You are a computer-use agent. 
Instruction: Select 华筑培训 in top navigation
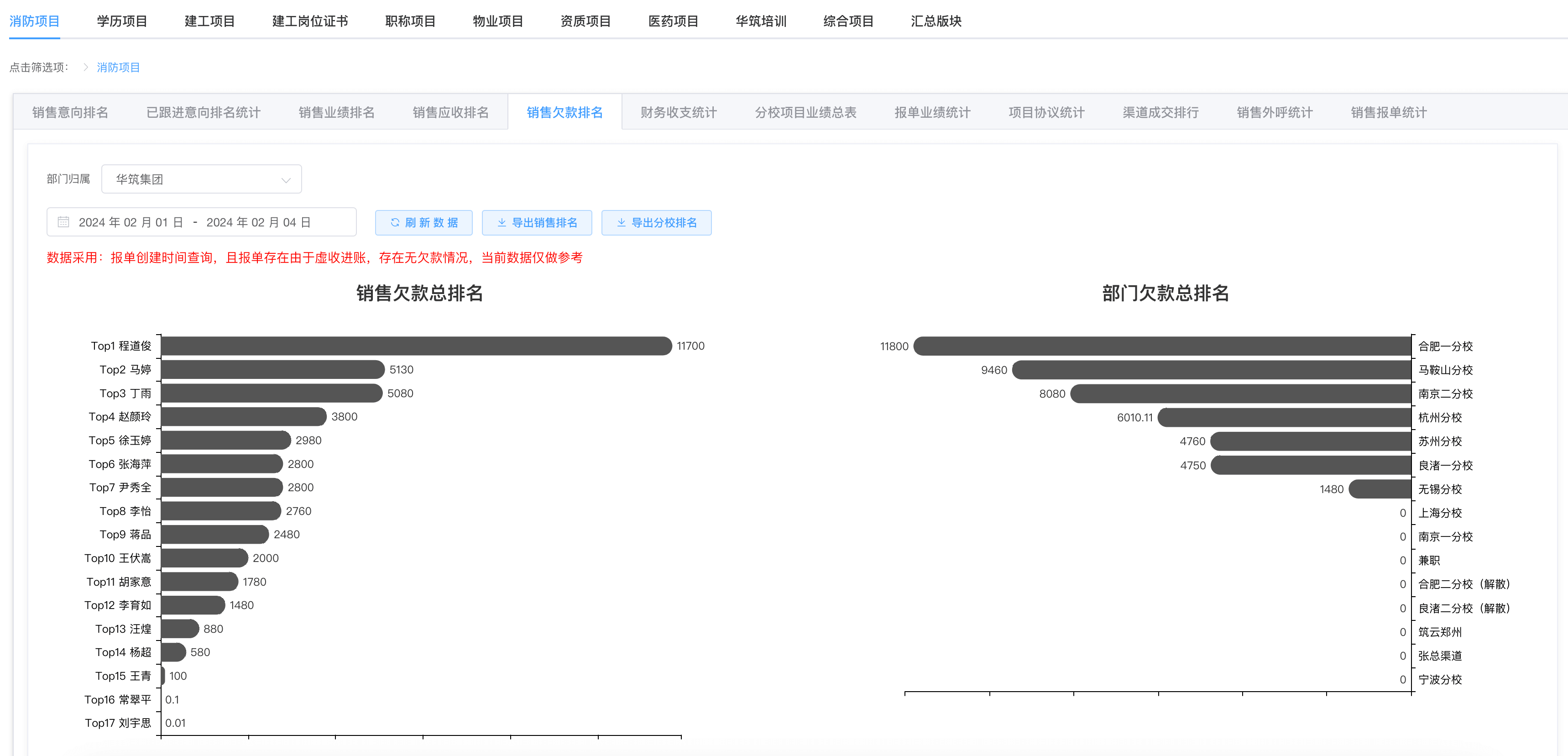point(760,21)
